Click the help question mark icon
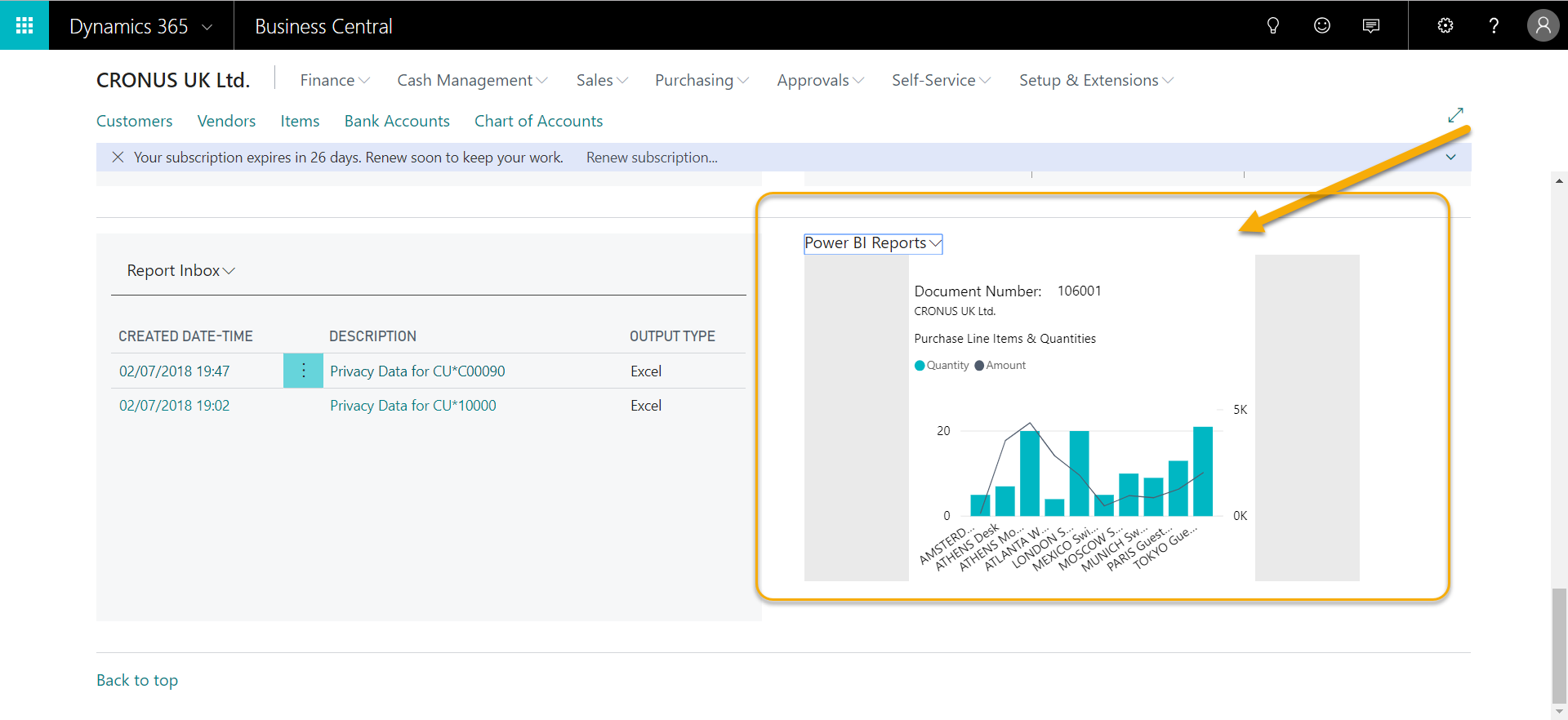 point(1494,26)
